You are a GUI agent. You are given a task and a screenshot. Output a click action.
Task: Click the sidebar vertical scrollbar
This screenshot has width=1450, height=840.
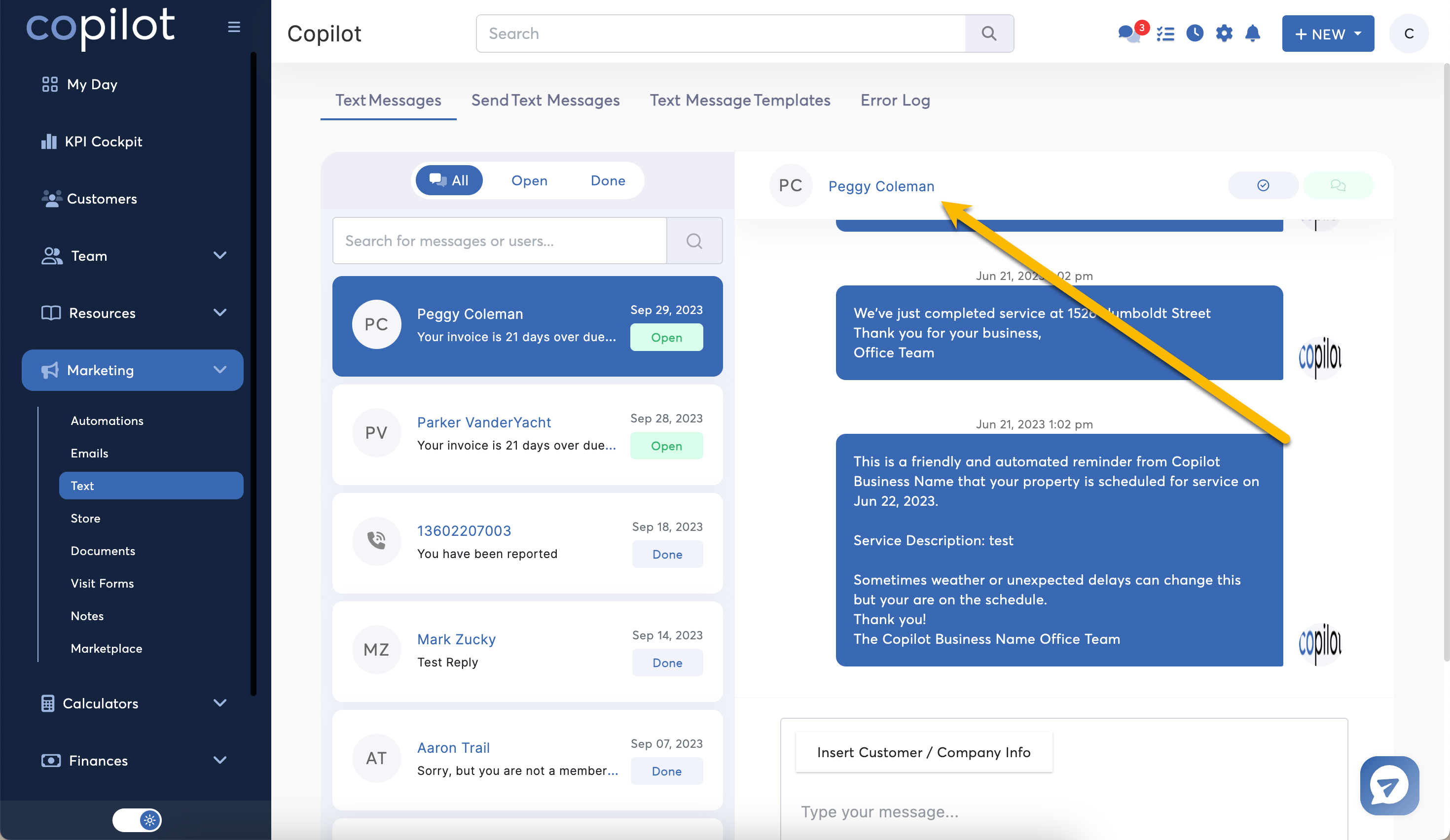coord(253,374)
